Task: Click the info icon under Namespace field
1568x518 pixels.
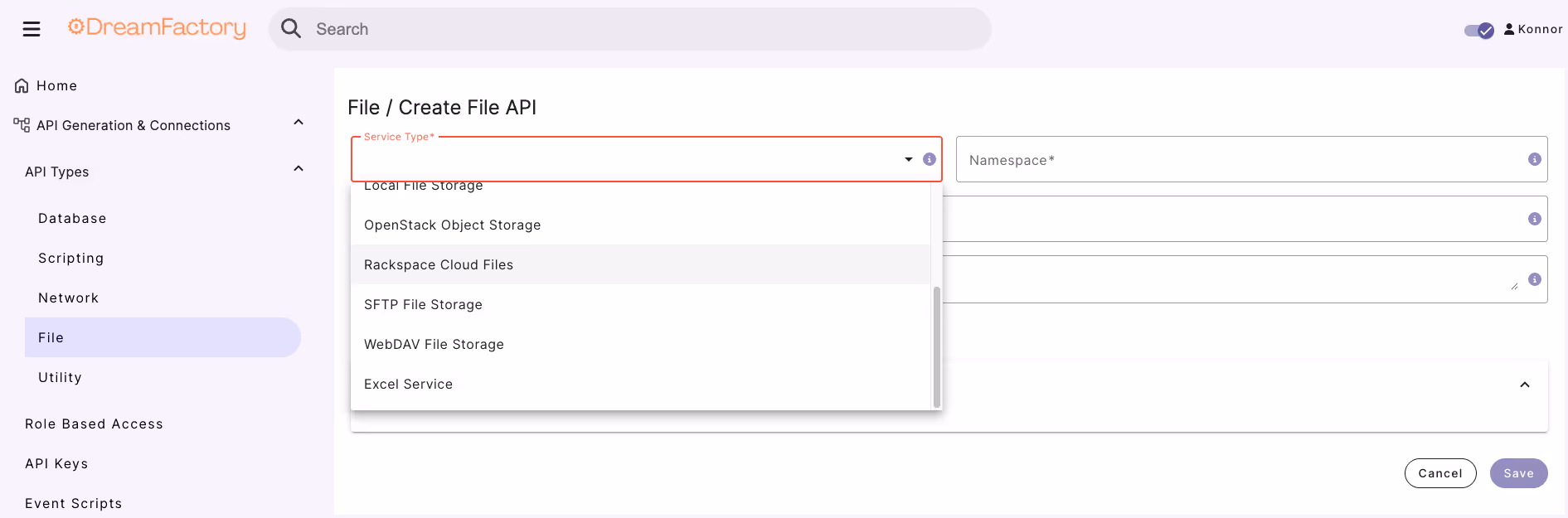Action: 1535,219
